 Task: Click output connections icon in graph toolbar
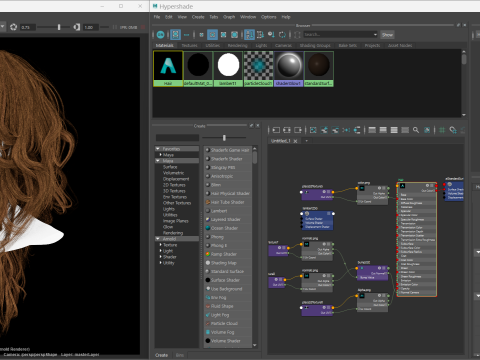(298, 130)
